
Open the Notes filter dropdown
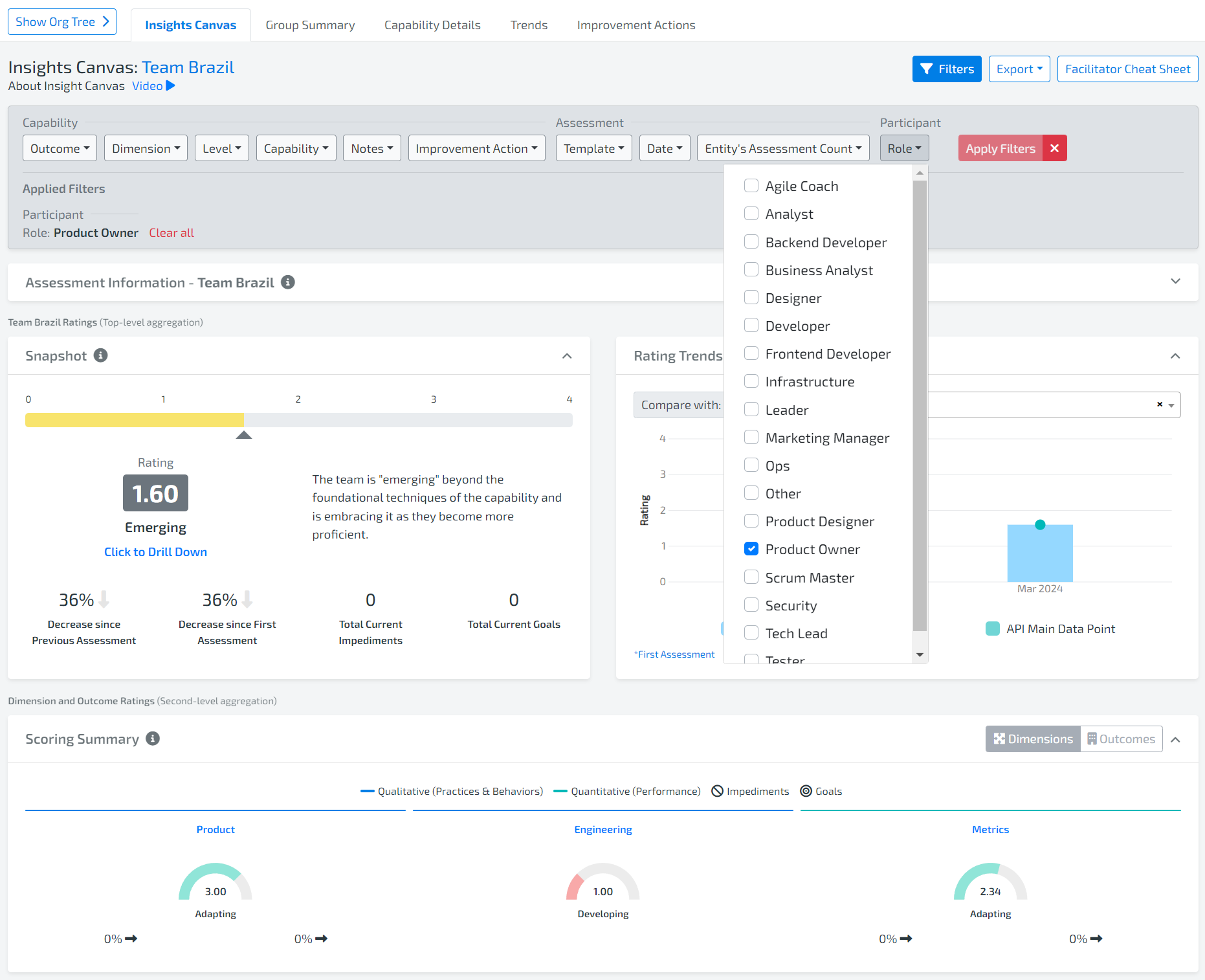coord(372,148)
